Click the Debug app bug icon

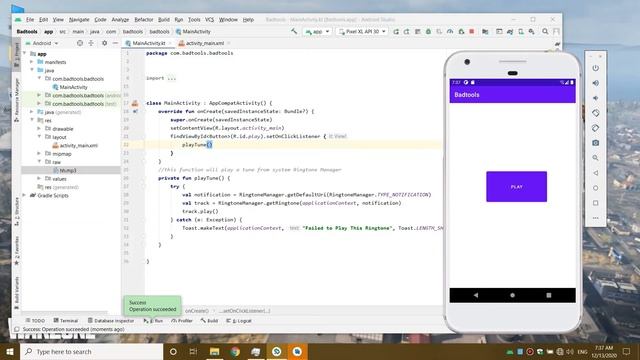428,31
